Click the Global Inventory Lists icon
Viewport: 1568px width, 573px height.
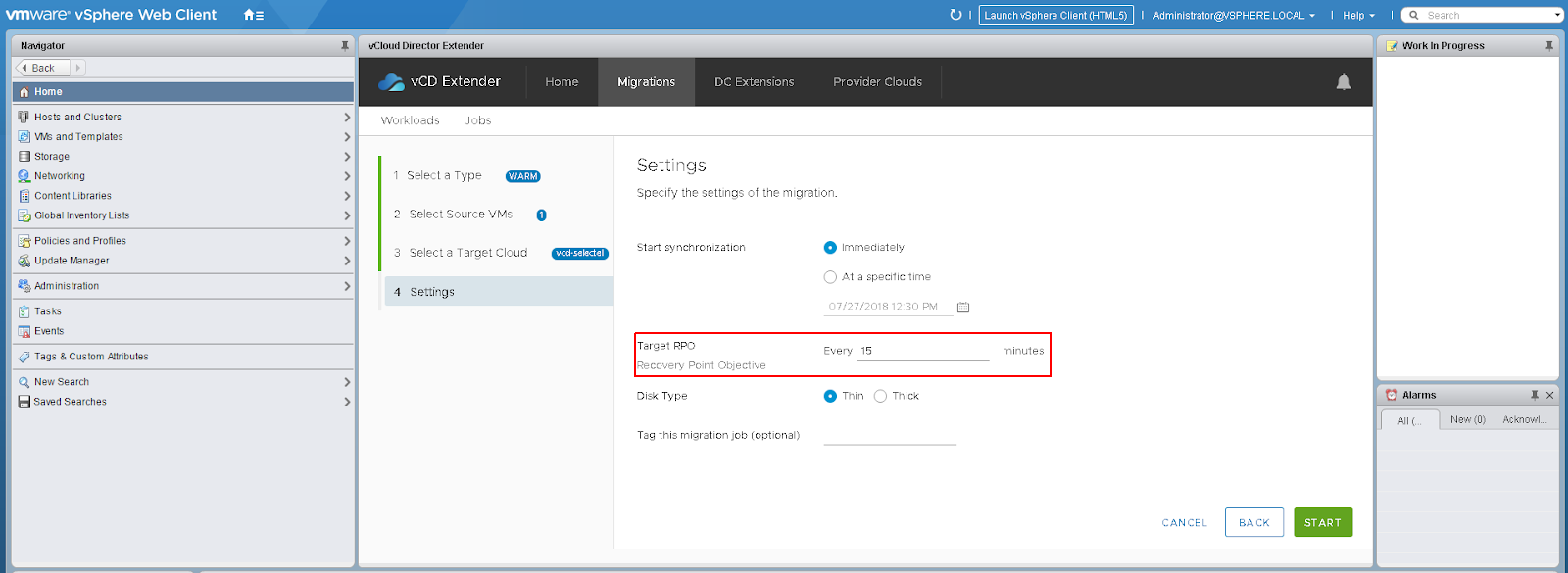point(24,215)
